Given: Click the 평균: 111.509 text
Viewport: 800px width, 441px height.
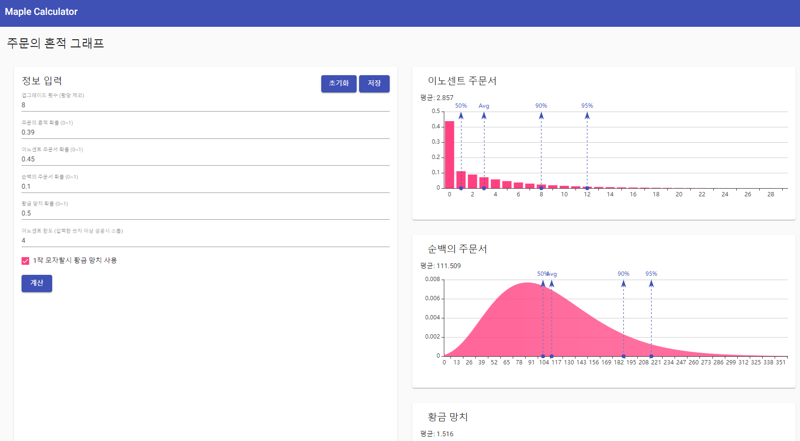Looking at the screenshot, I should point(440,266).
